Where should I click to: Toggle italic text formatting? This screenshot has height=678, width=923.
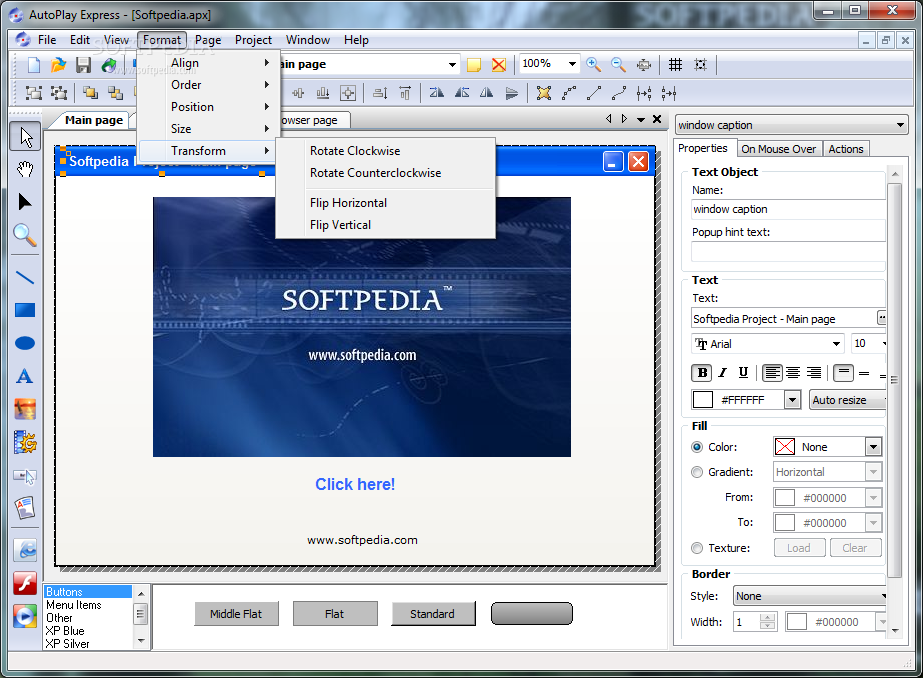click(723, 373)
